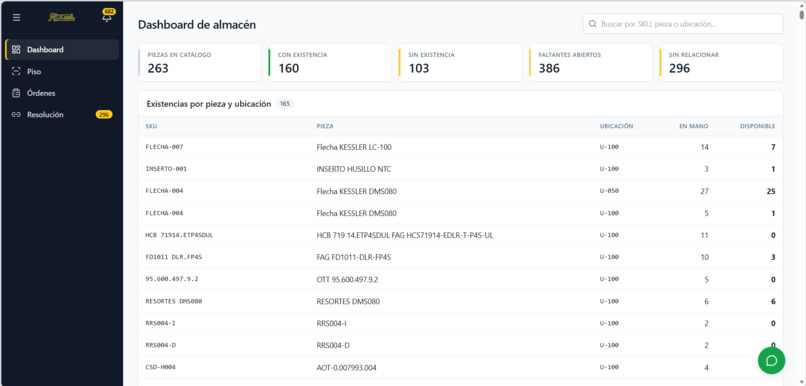This screenshot has height=386, width=806.
Task: Open the Órdenes section
Action: coord(62,93)
